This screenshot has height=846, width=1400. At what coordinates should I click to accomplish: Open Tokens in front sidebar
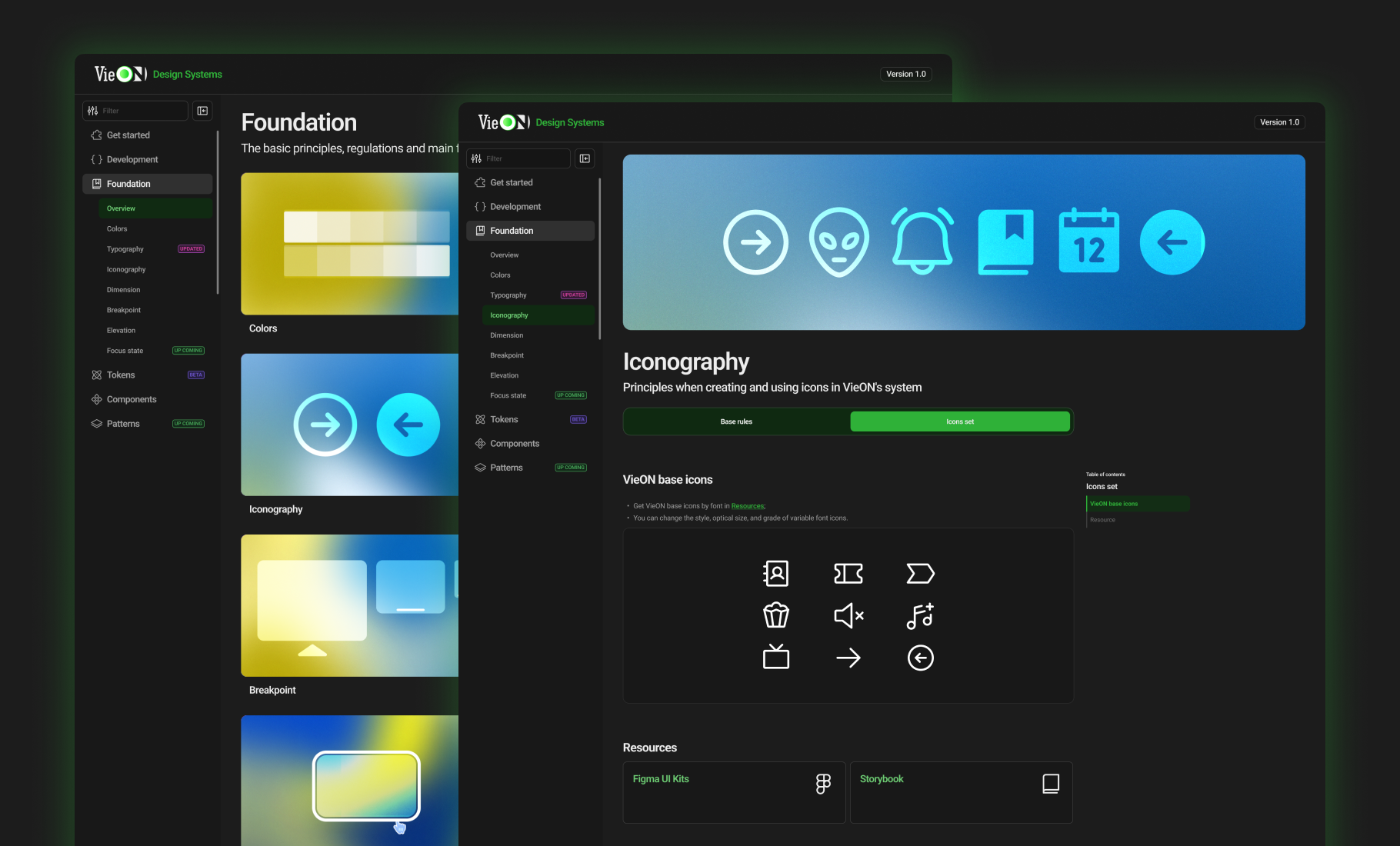[x=530, y=419]
